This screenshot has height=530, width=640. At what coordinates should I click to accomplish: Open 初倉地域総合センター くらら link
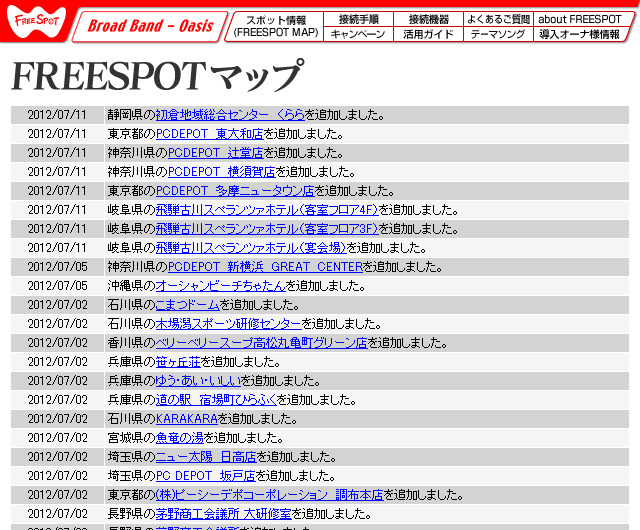pyautogui.click(x=230, y=115)
